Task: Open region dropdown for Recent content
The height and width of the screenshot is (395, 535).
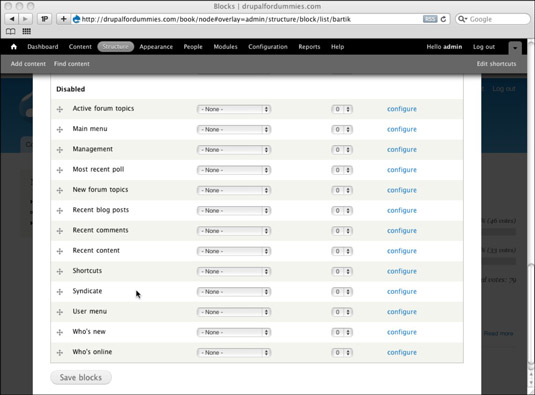Action: (234, 251)
